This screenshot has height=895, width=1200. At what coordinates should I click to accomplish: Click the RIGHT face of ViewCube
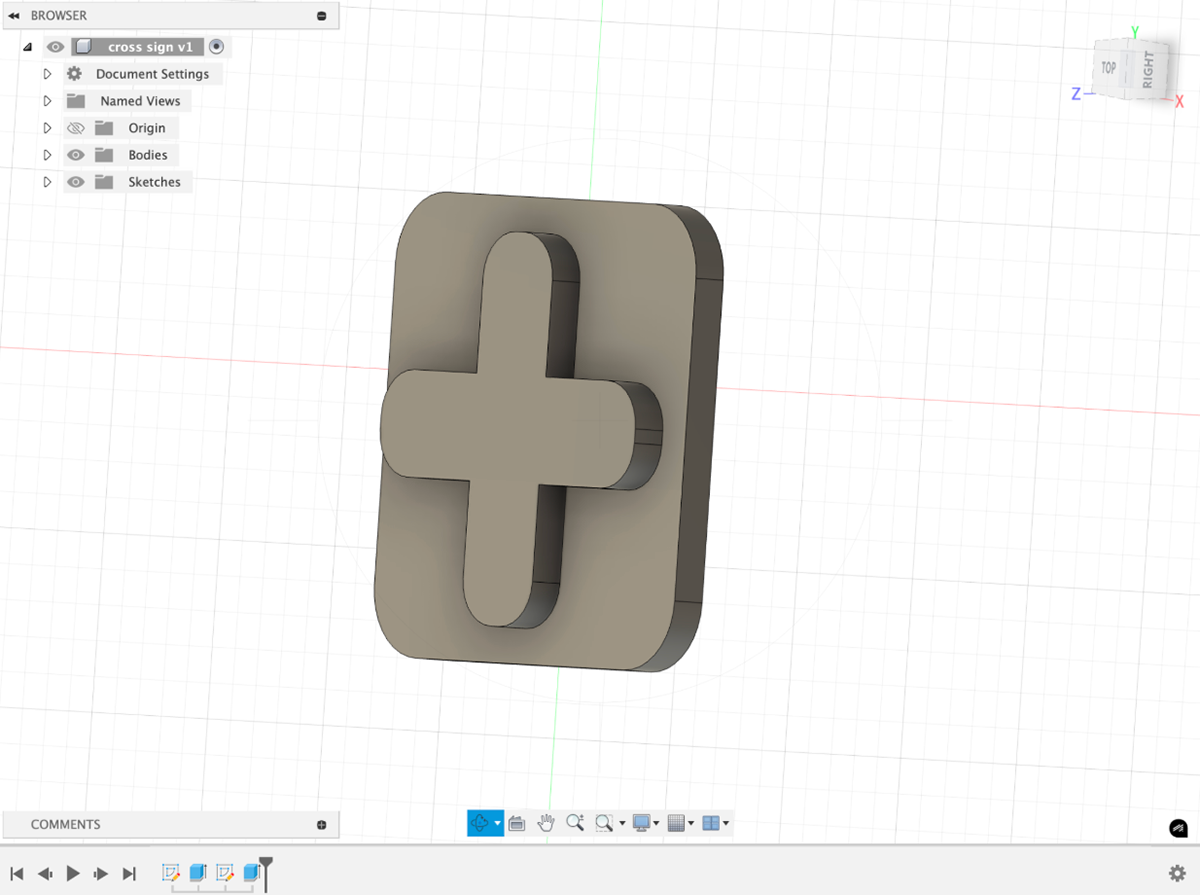click(1147, 70)
